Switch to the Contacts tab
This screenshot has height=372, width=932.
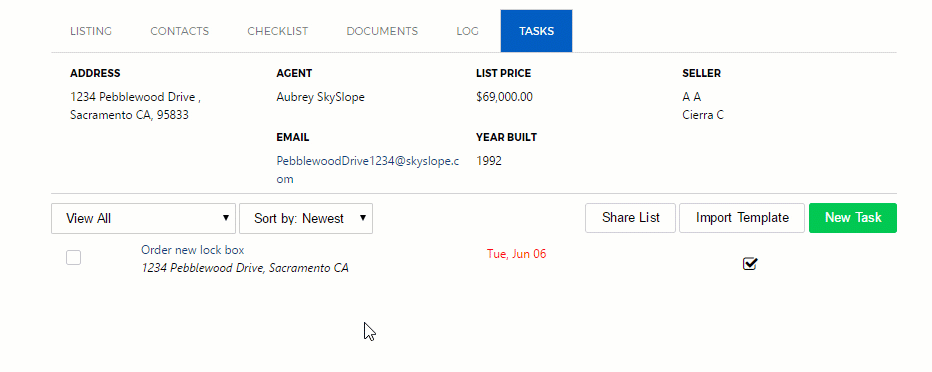point(180,31)
